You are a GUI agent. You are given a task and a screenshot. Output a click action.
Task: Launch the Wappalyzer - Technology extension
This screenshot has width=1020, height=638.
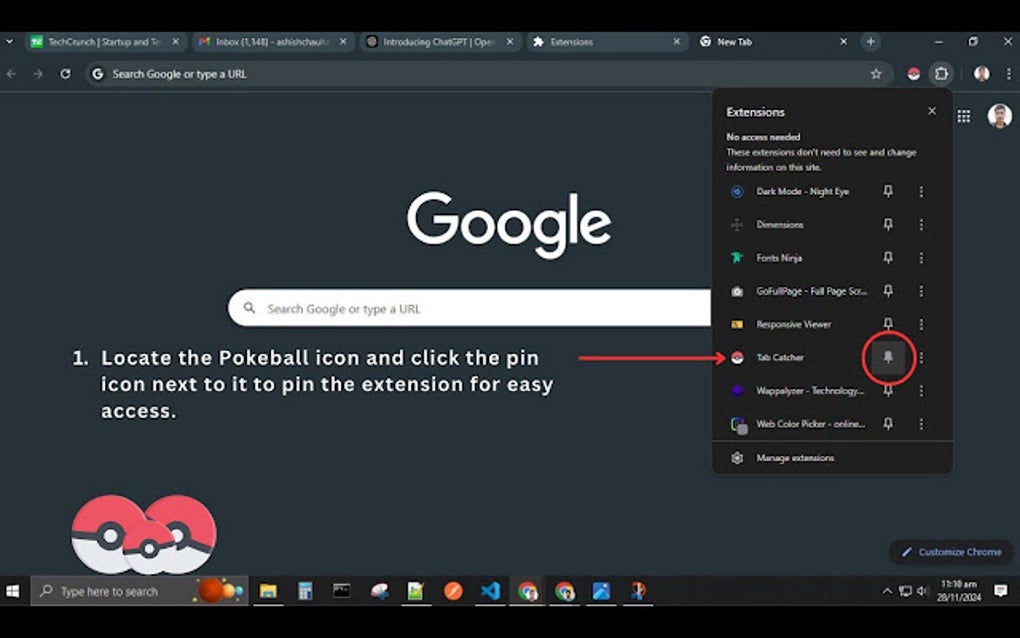800,390
